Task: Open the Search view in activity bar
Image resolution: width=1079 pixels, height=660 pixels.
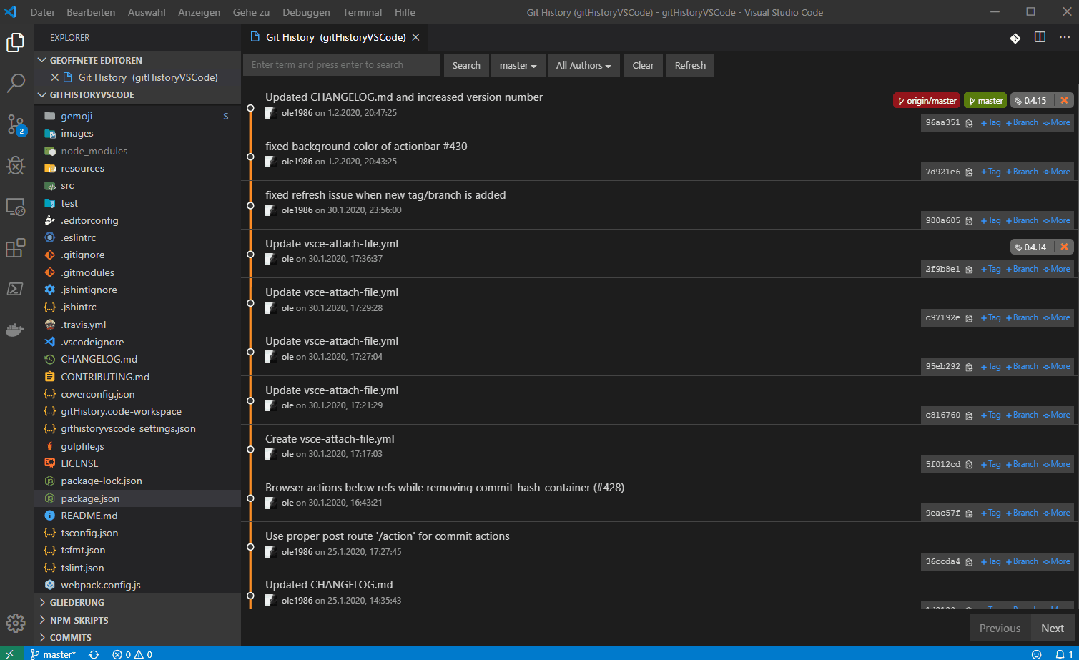Action: coord(15,83)
